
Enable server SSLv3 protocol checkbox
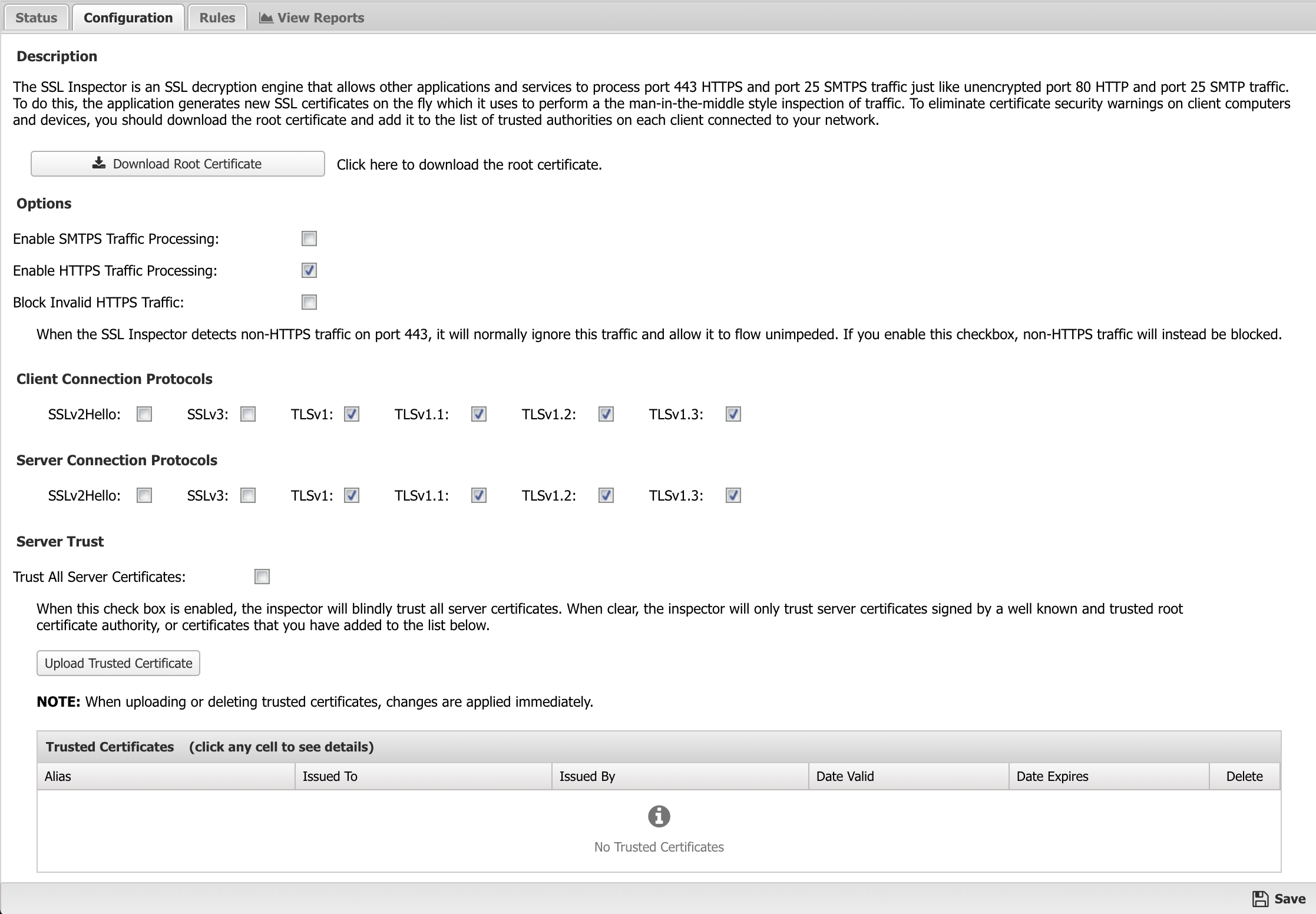point(248,495)
